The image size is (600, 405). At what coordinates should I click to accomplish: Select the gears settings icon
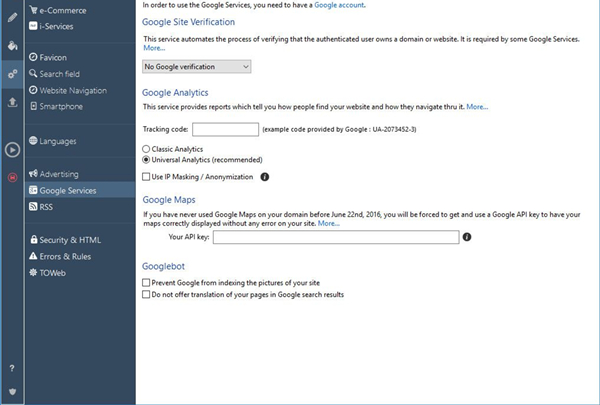click(x=12, y=74)
